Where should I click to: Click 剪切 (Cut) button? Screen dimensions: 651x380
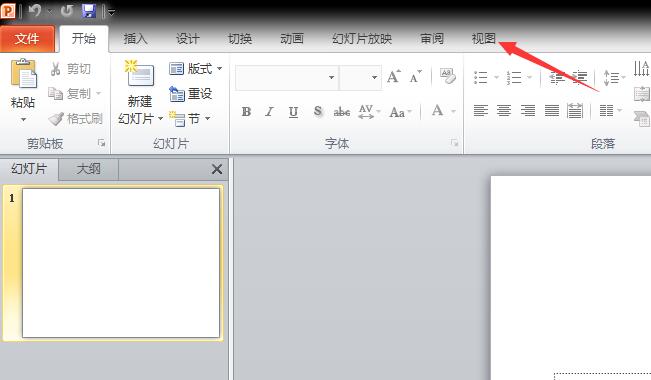point(71,69)
